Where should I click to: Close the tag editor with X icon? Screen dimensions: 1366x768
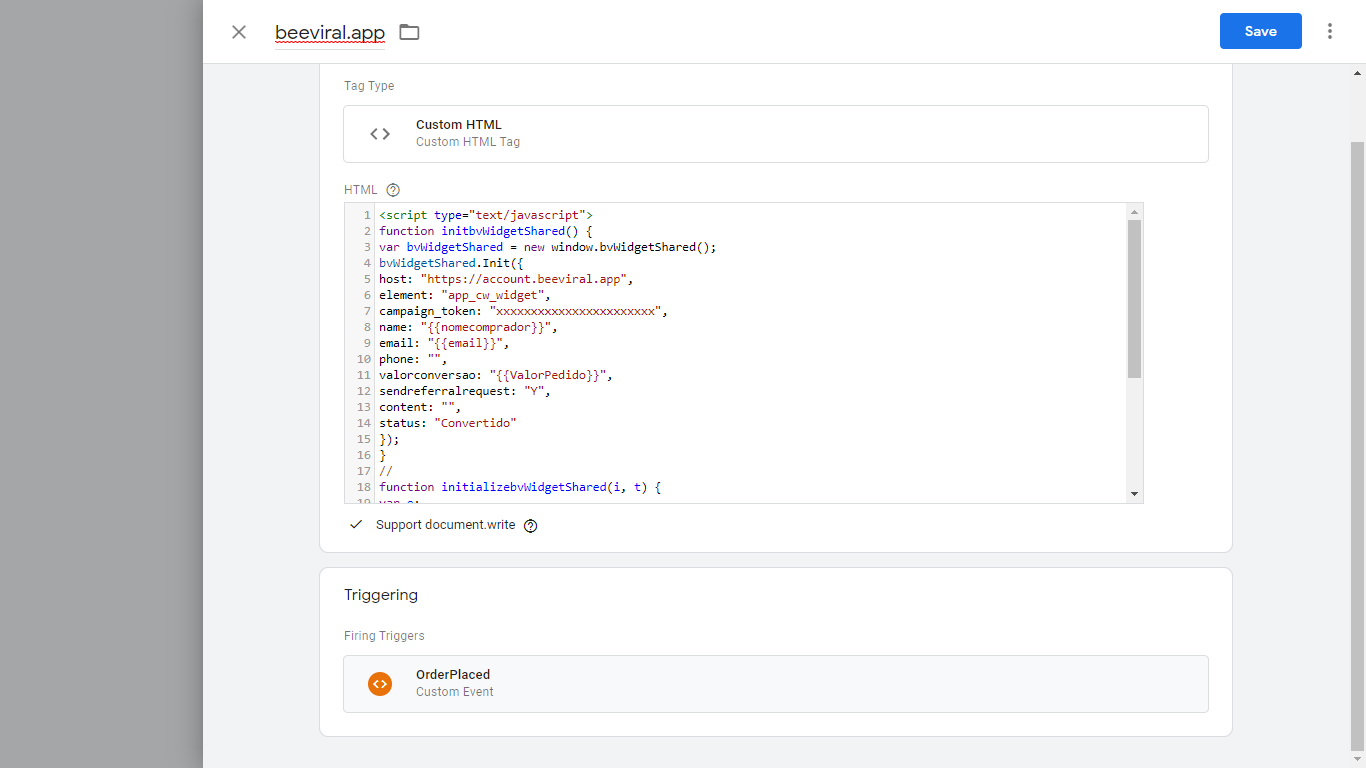click(x=239, y=32)
